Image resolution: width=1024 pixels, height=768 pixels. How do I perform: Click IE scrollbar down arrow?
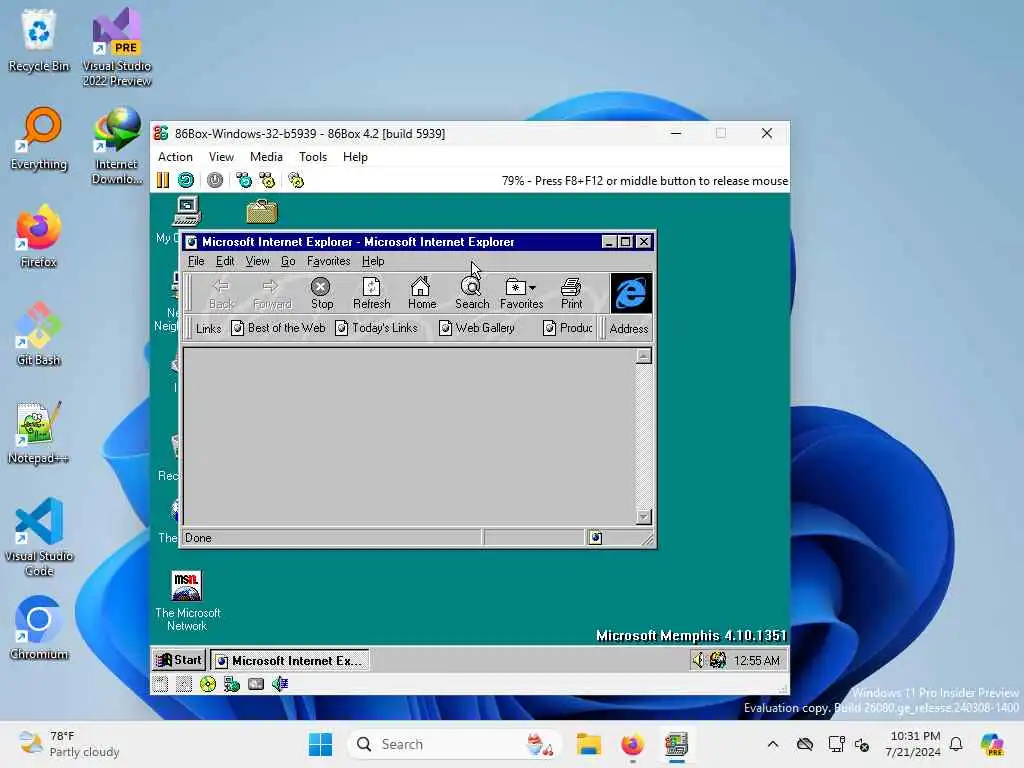point(644,517)
